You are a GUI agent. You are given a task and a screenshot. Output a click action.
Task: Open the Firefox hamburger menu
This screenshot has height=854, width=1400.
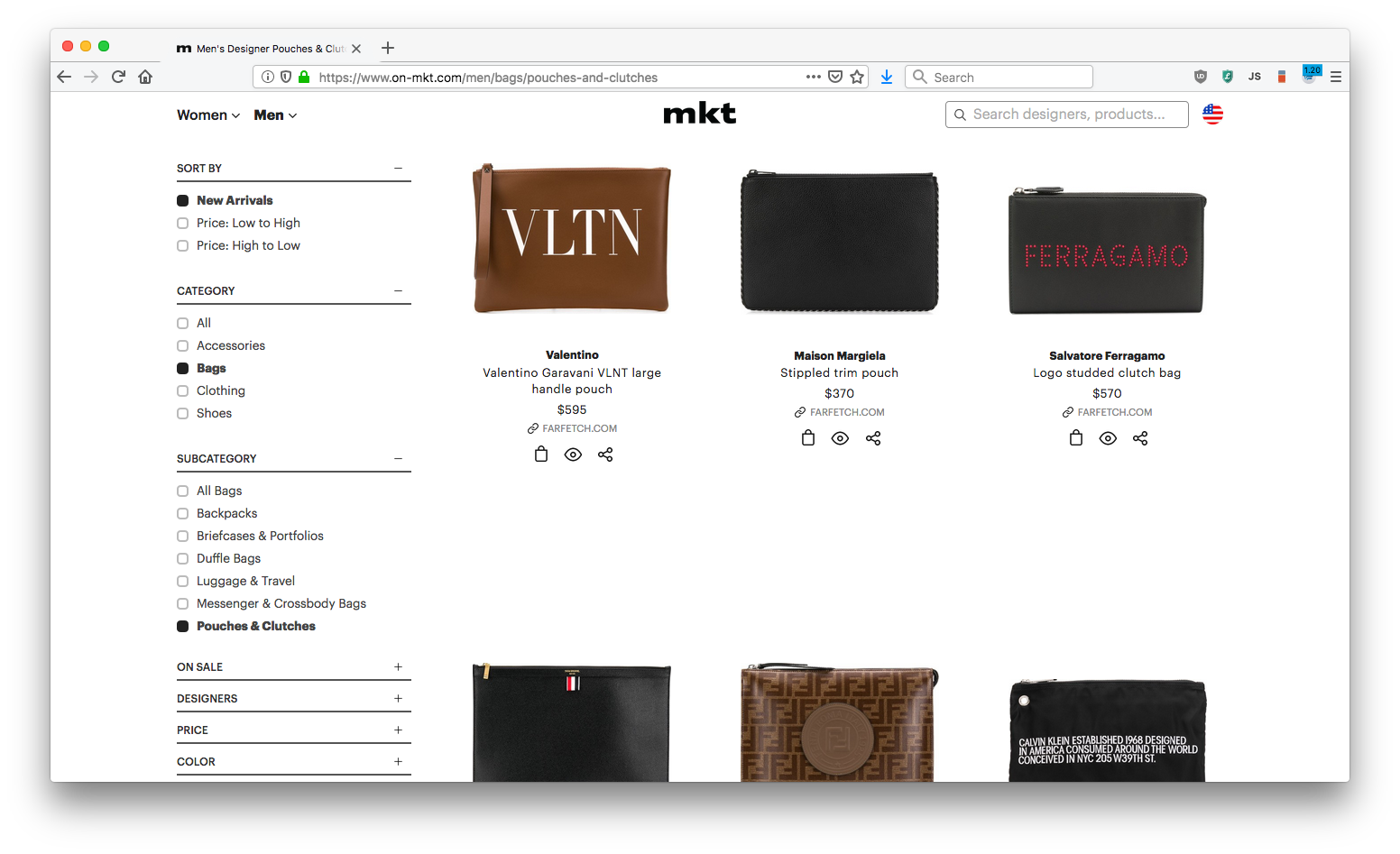1336,77
